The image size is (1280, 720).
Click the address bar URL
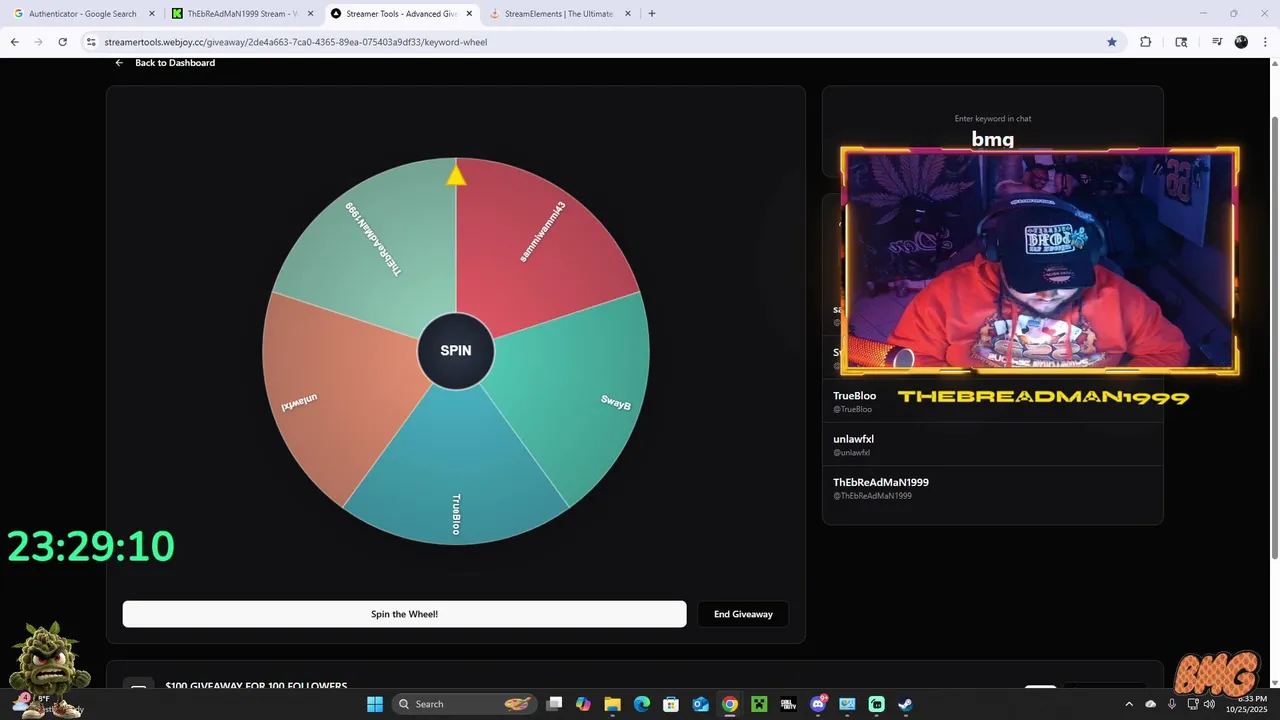coord(296,42)
